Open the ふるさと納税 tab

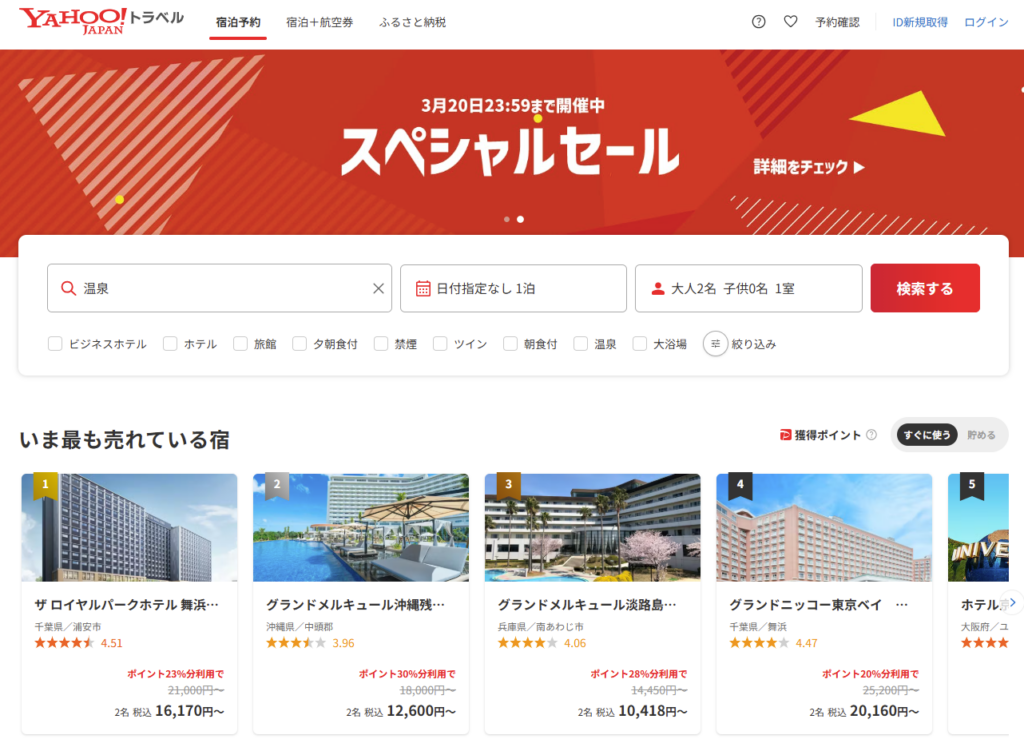coord(412,22)
